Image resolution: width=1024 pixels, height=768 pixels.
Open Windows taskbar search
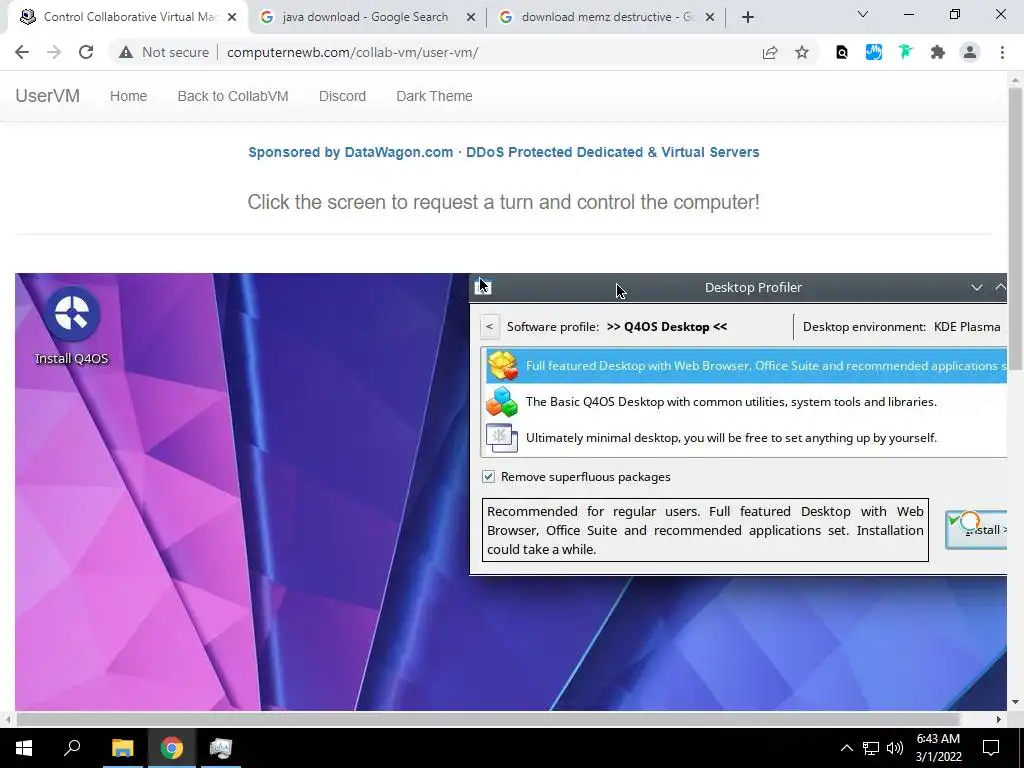pyautogui.click(x=72, y=748)
